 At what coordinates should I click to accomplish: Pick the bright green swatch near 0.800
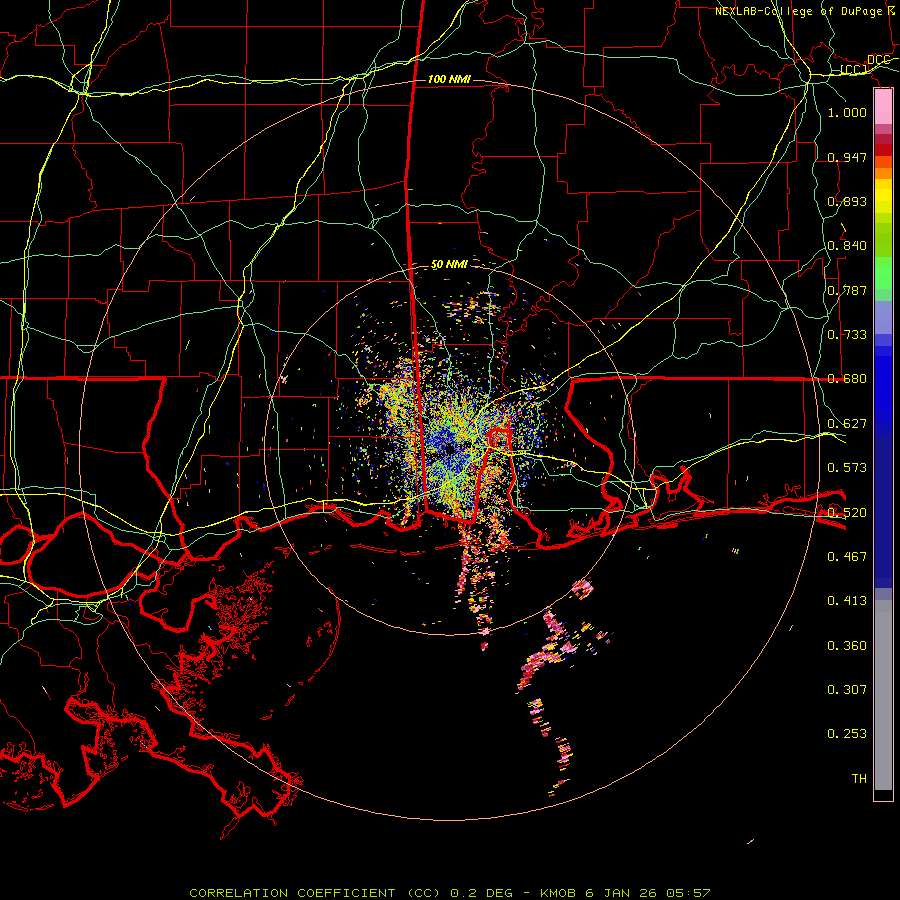click(x=883, y=273)
